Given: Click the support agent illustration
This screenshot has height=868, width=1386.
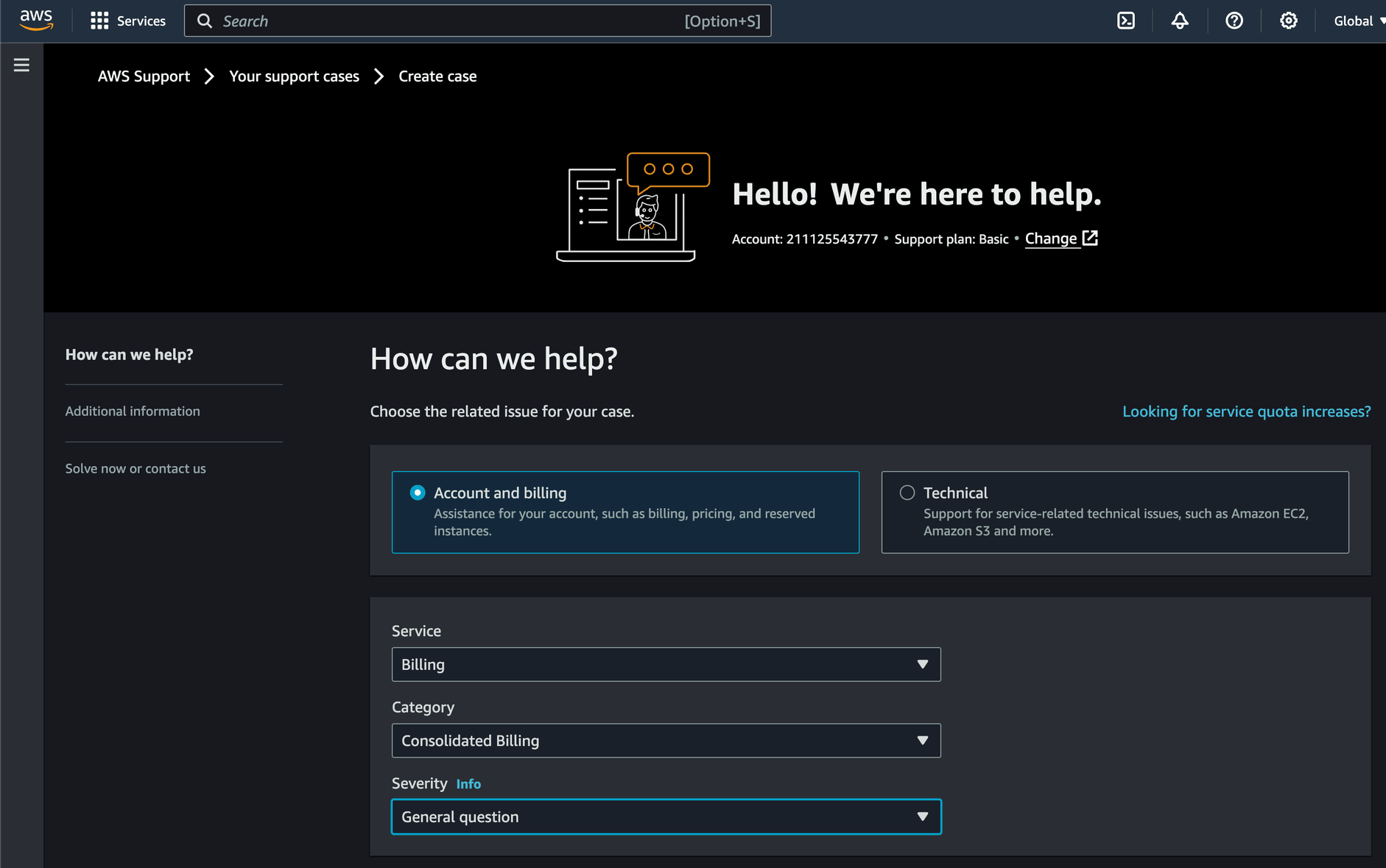Looking at the screenshot, I should click(x=633, y=207).
